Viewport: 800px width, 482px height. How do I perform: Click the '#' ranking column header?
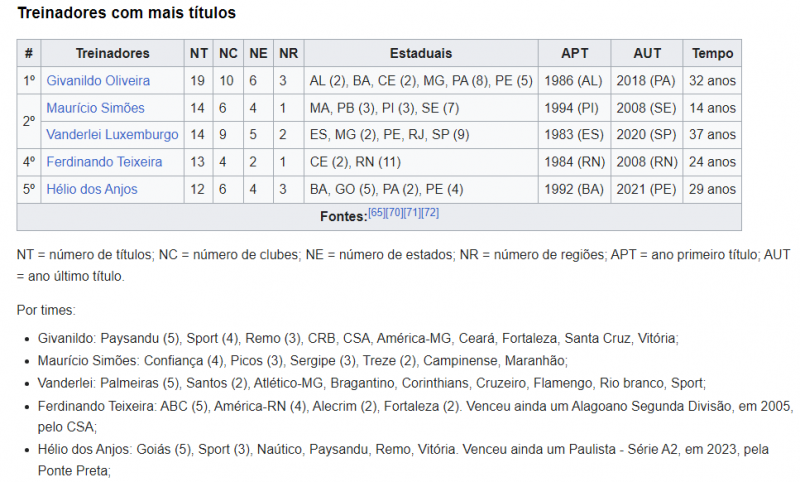pos(29,53)
